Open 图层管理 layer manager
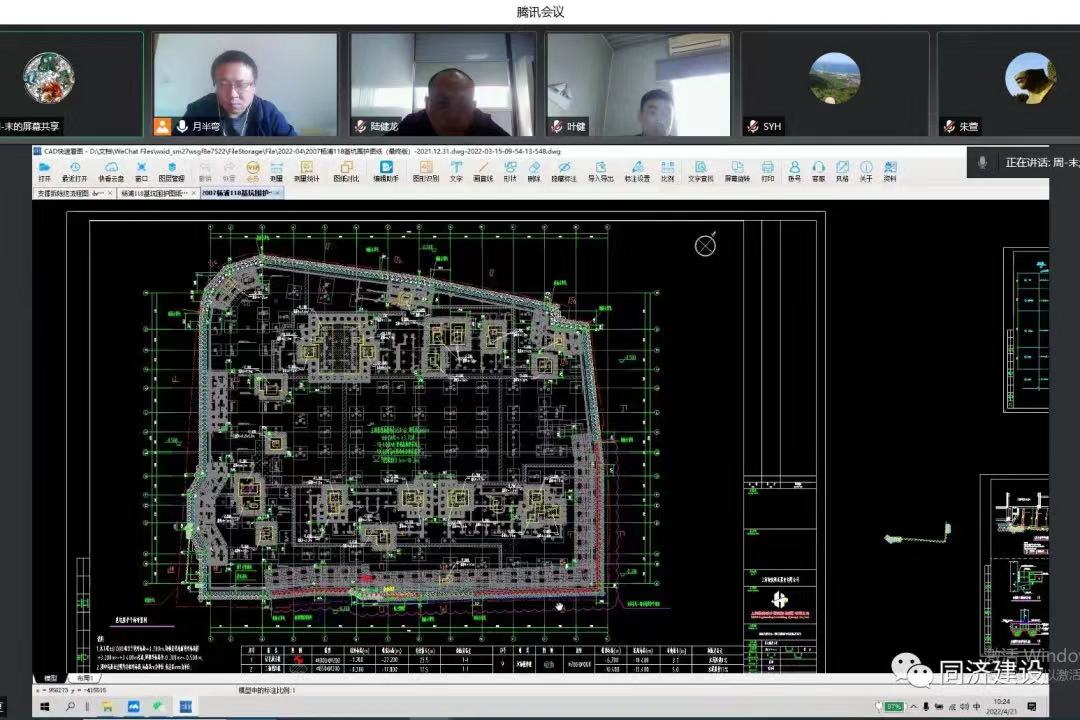Image resolution: width=1080 pixels, height=720 pixels. (171, 171)
